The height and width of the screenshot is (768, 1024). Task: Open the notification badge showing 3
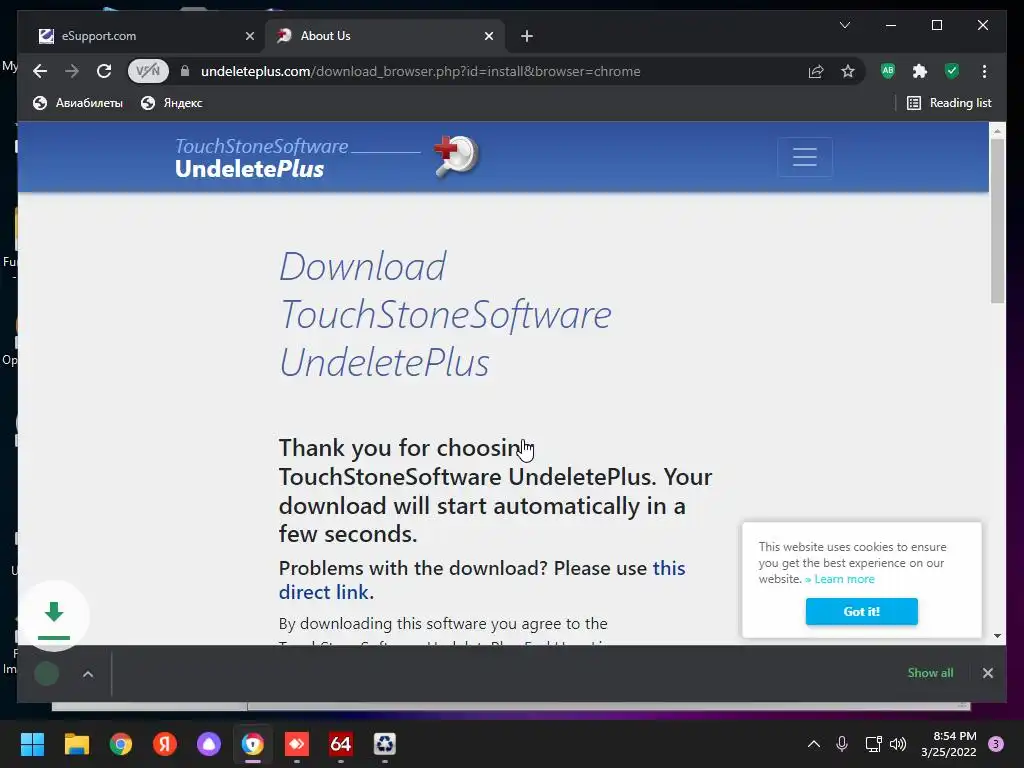(x=996, y=744)
